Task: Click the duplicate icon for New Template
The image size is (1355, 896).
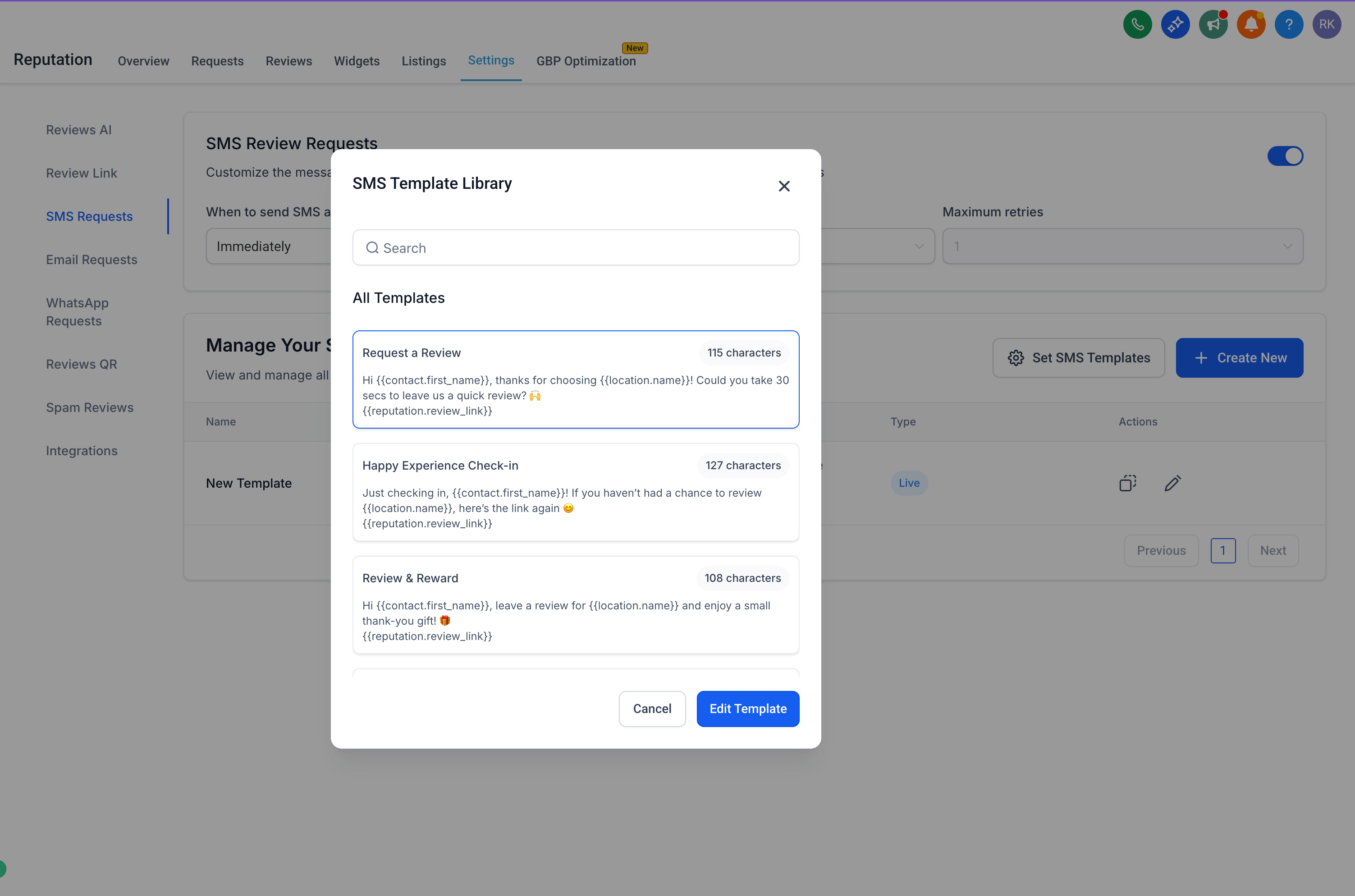Action: [x=1127, y=483]
